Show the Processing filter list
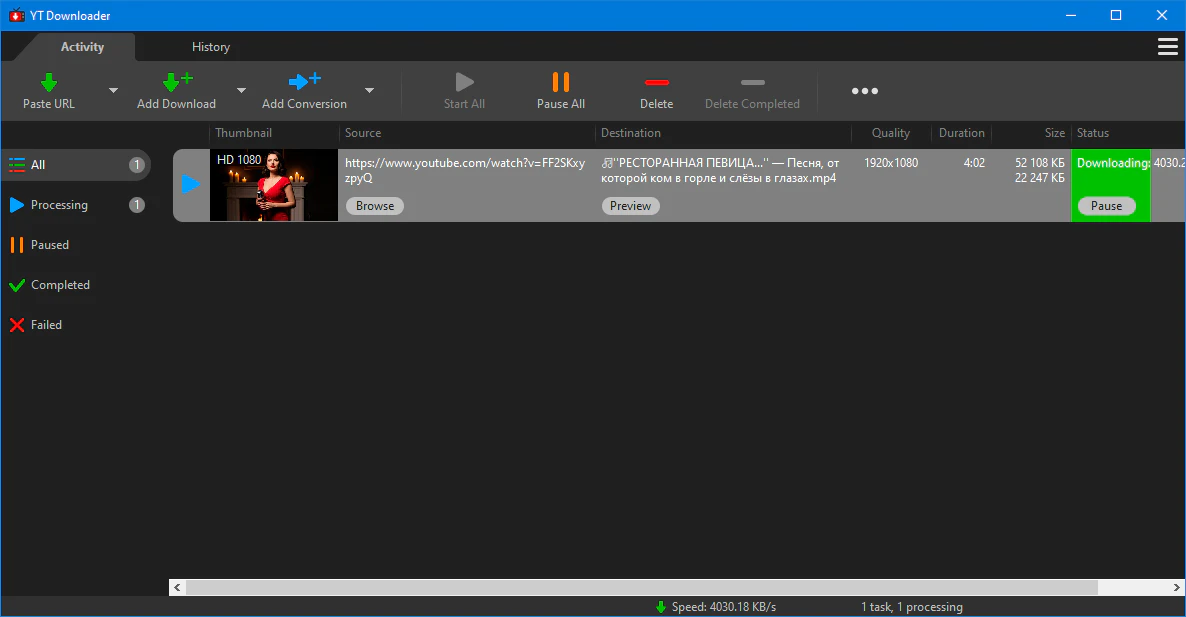1186x617 pixels. (59, 205)
